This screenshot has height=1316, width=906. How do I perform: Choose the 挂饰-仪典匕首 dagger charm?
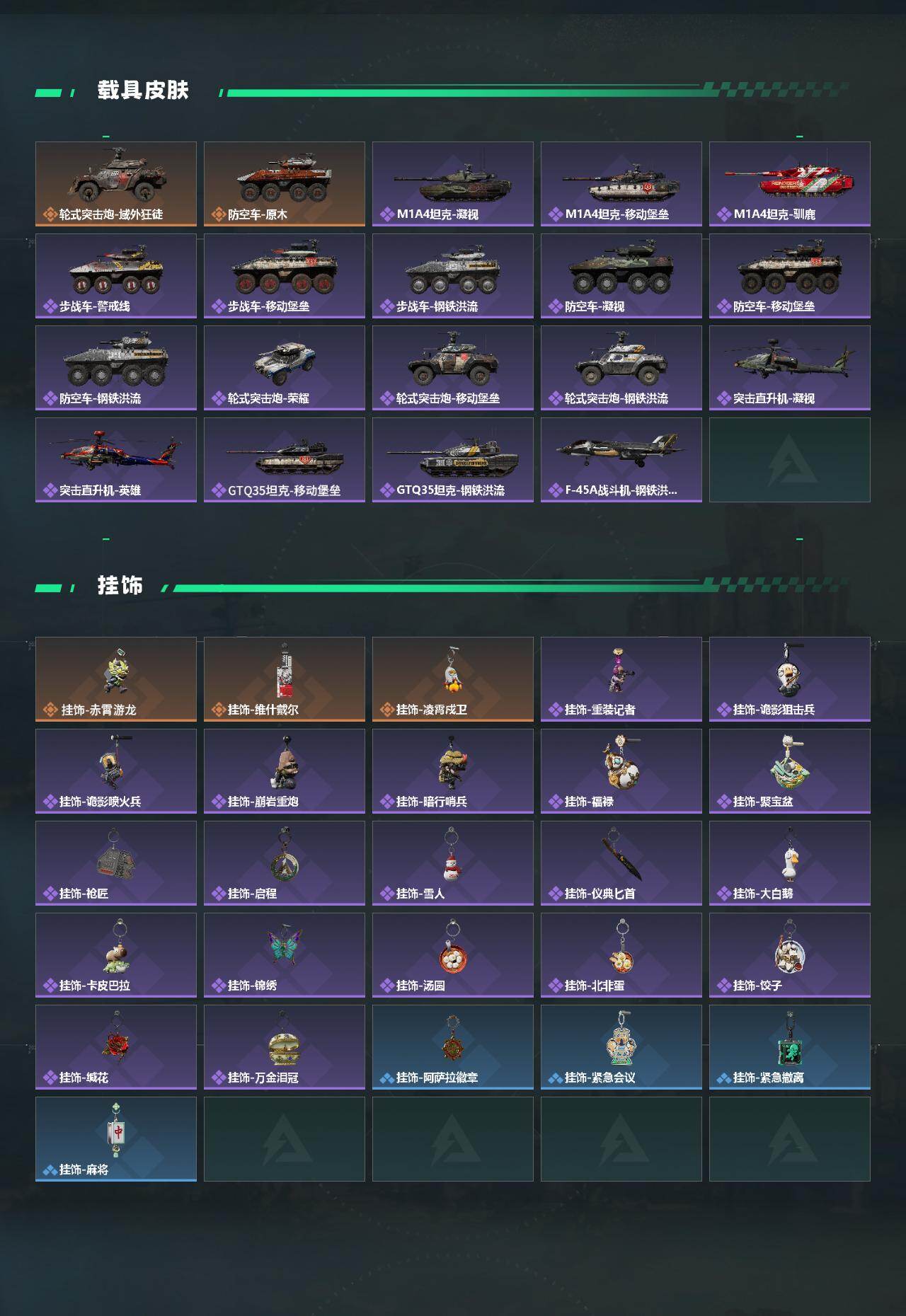click(621, 863)
